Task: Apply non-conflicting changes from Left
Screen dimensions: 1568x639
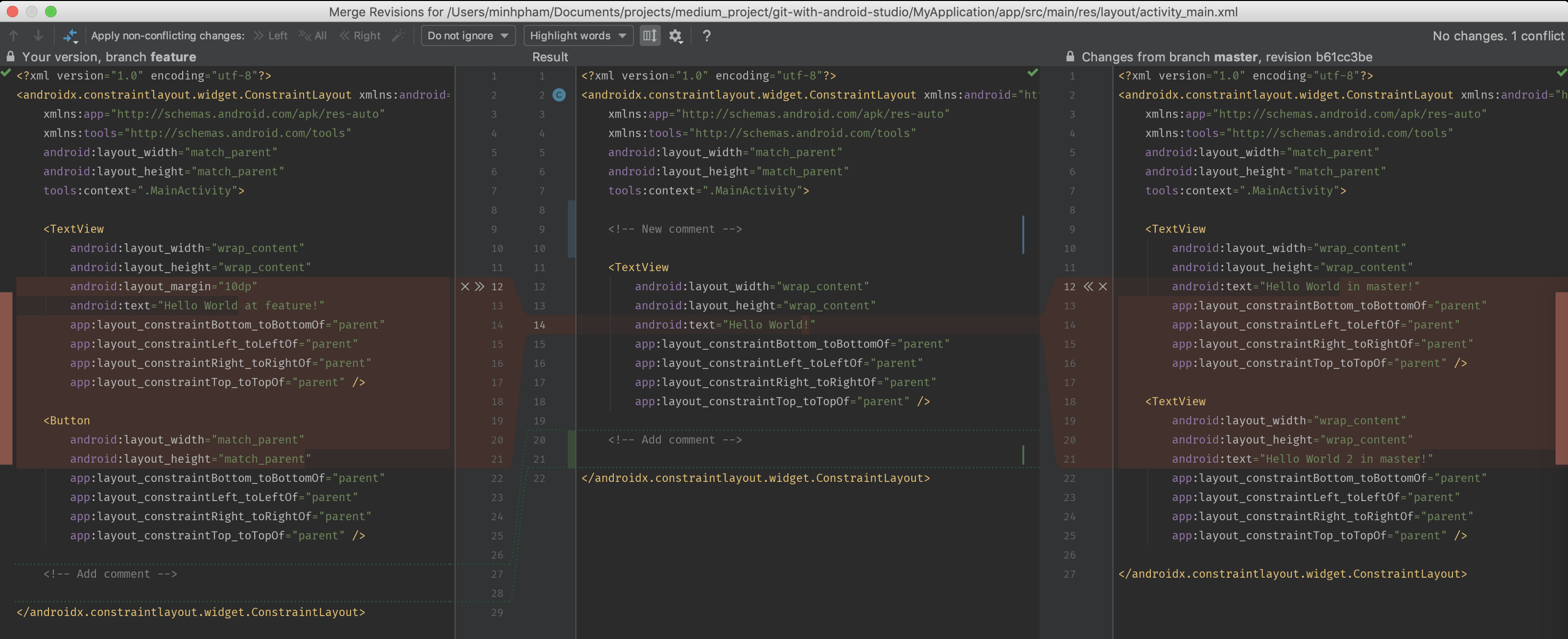Action: [271, 36]
